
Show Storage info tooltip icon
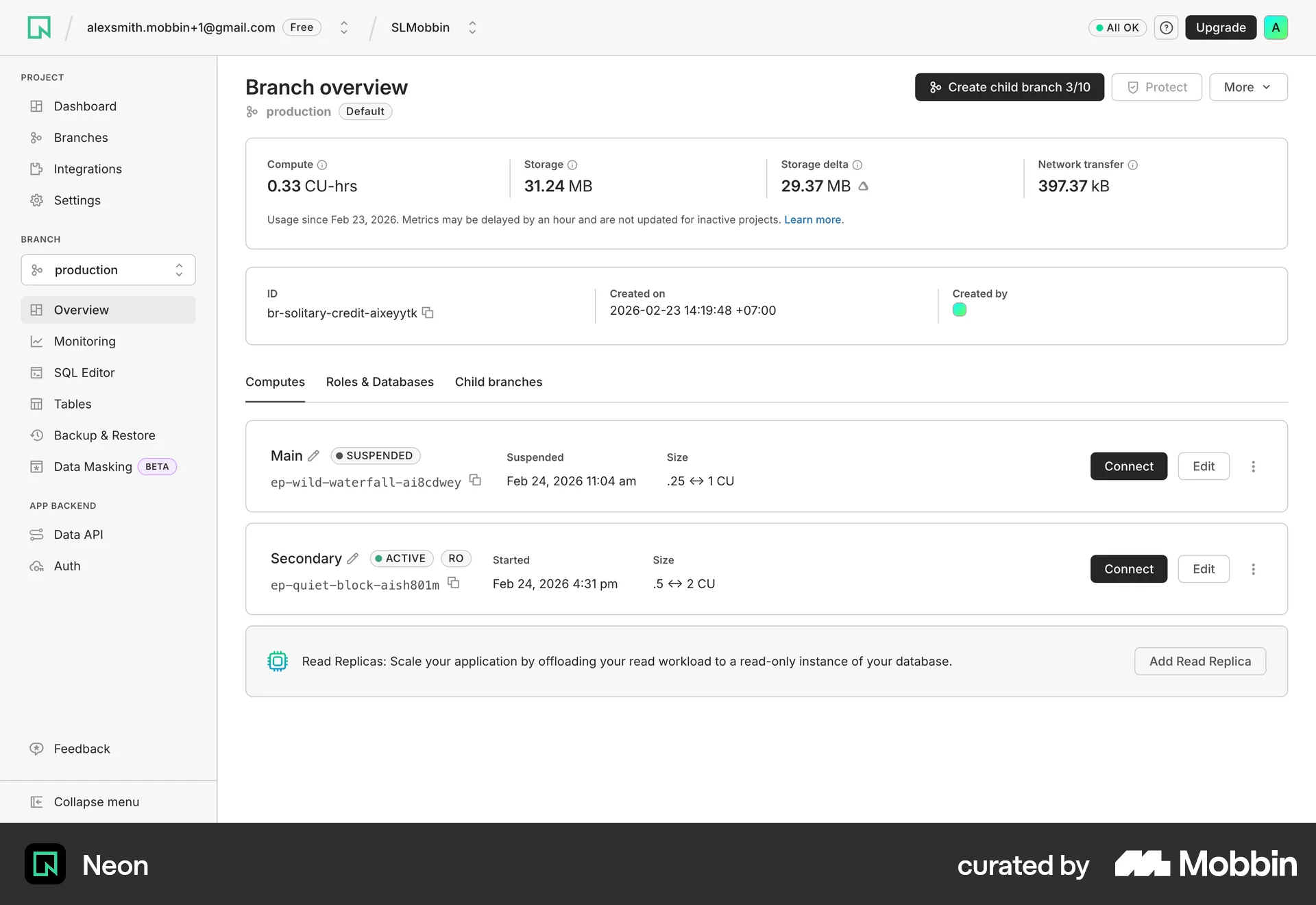pos(572,165)
